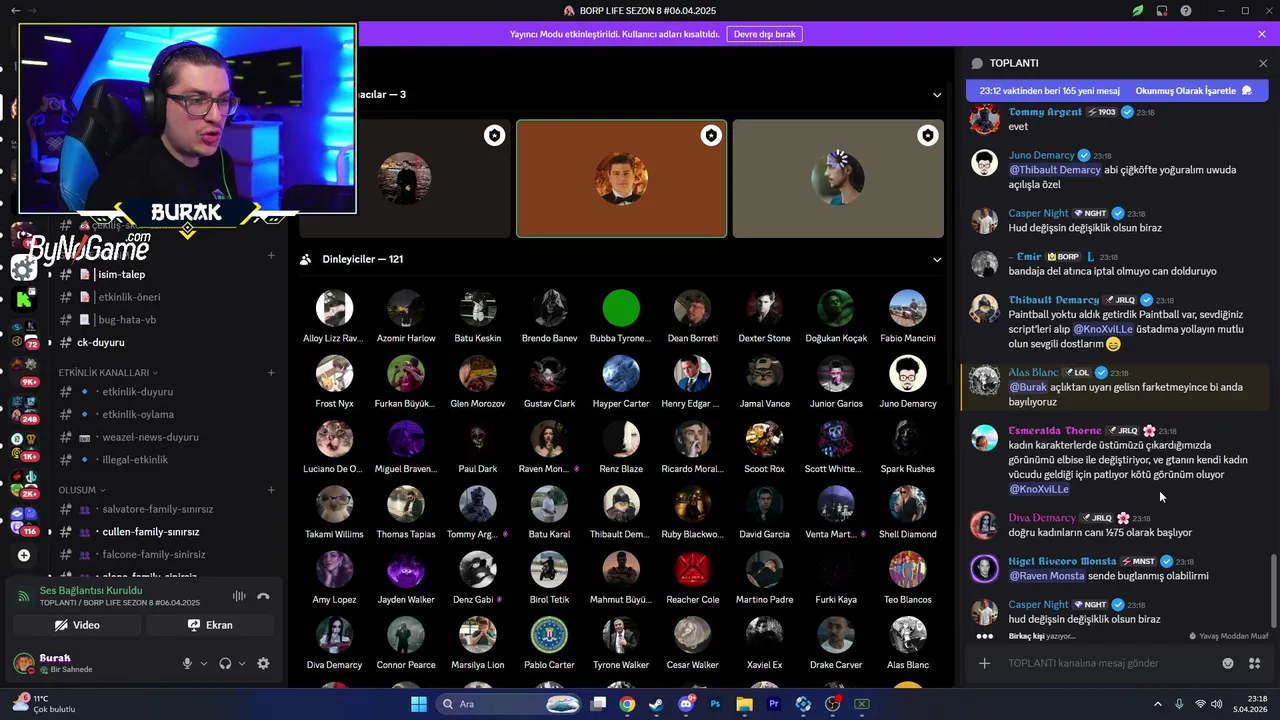Click @KnoXviLLe mention in Thibault's message

click(1103, 329)
